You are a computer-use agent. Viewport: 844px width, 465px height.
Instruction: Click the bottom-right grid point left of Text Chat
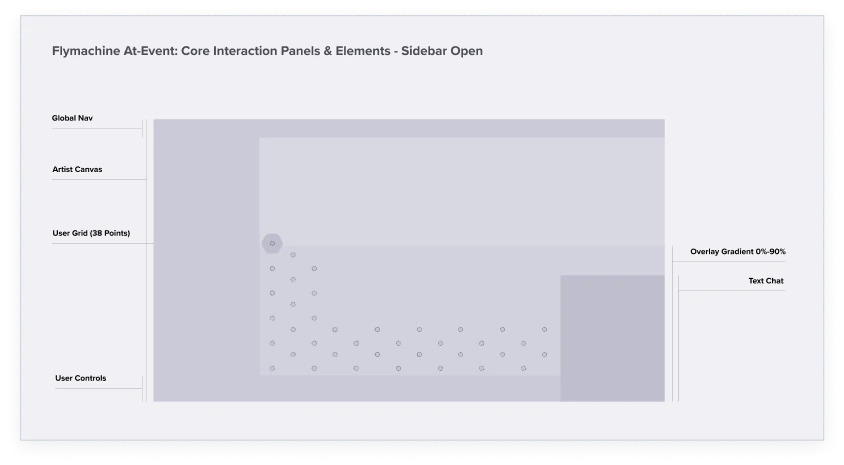point(544,354)
